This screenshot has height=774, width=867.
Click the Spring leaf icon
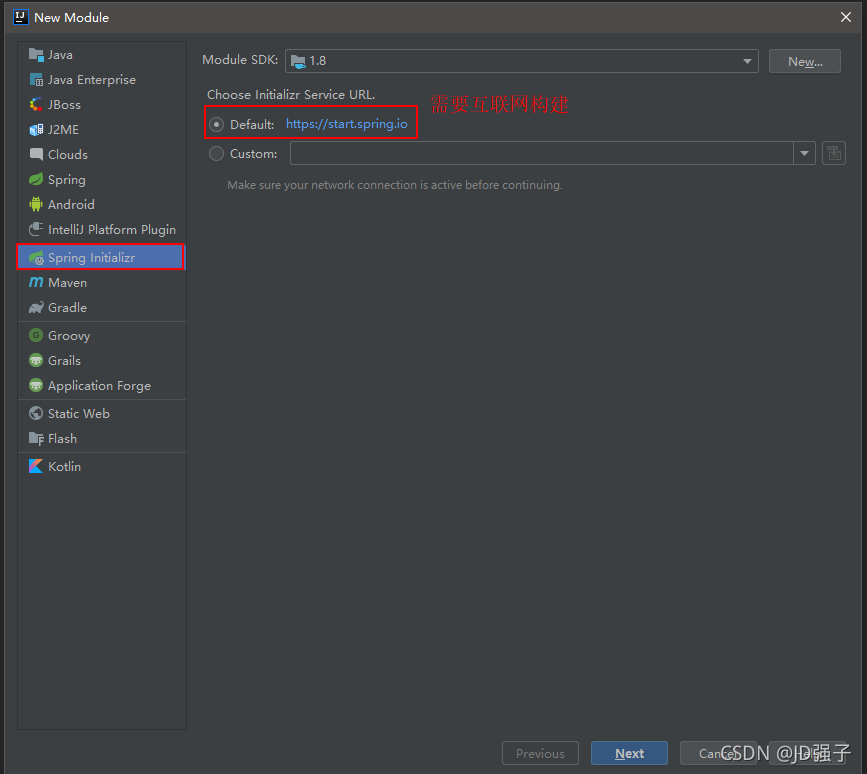(36, 179)
